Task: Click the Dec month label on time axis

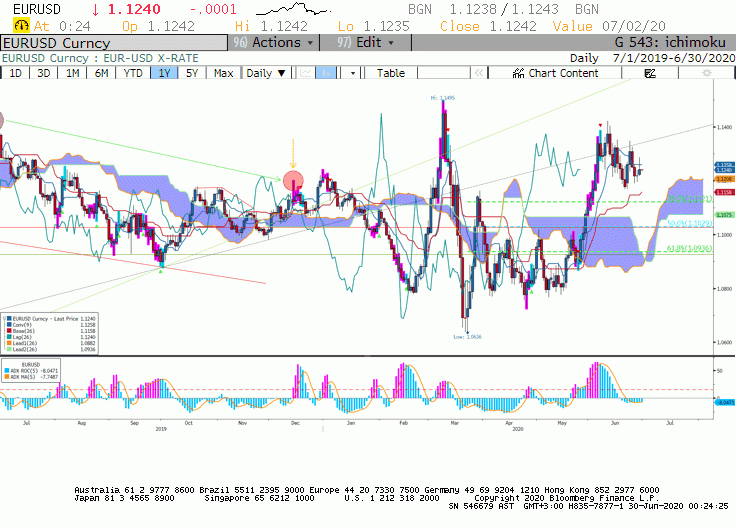Action: tap(295, 423)
